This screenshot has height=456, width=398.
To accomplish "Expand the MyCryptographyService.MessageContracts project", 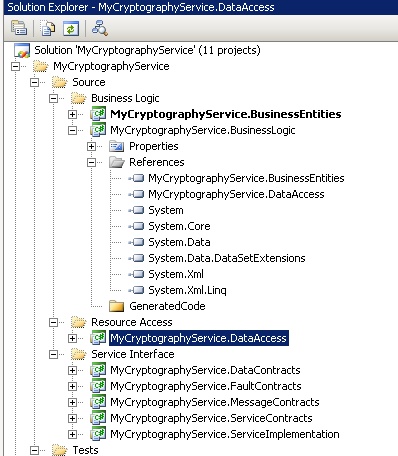I will [x=72, y=402].
